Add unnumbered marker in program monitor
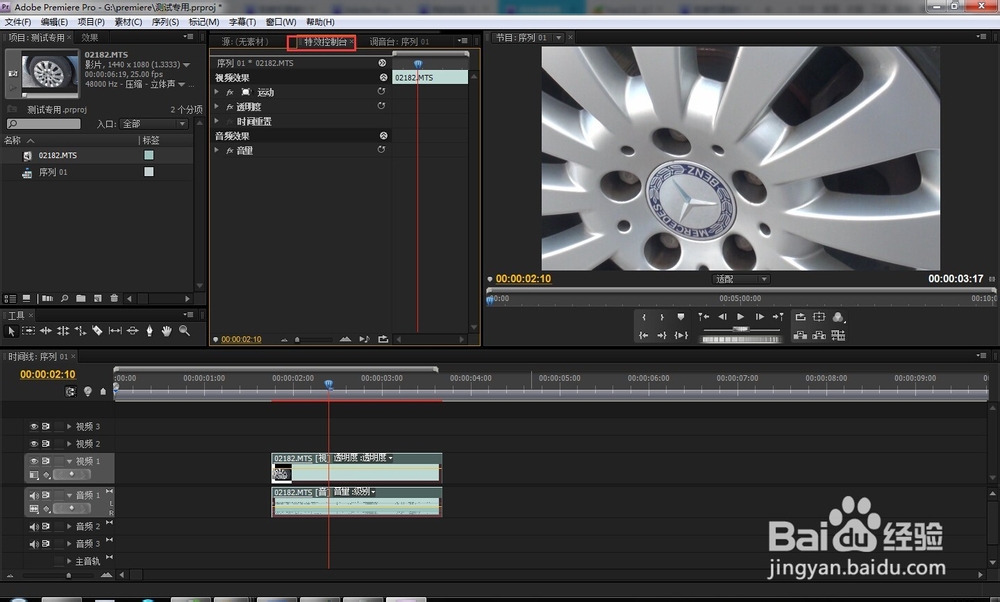 tap(680, 317)
